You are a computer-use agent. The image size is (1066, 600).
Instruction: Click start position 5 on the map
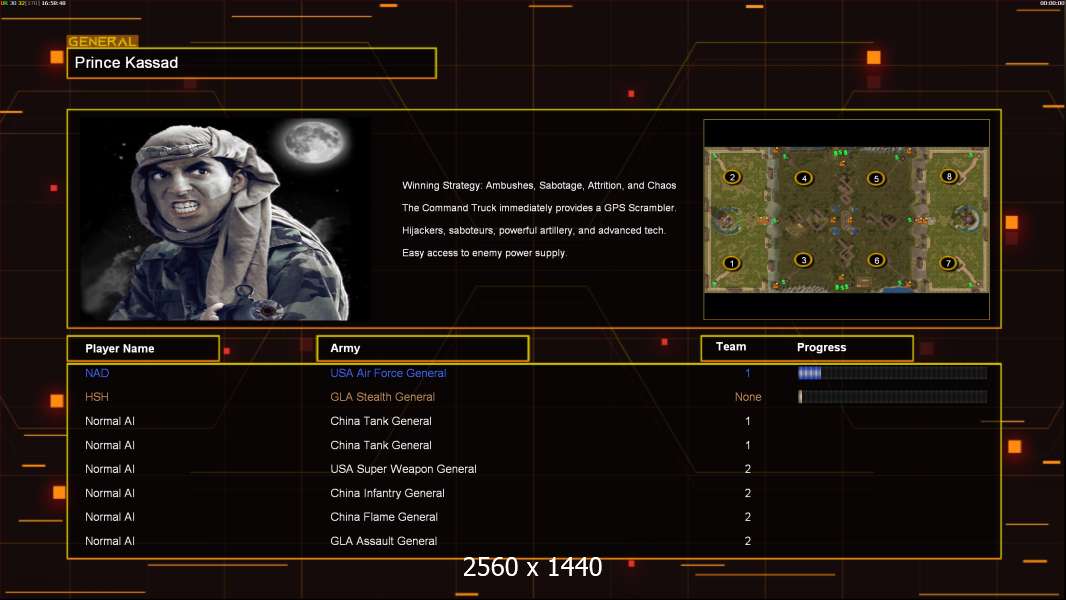pos(876,179)
